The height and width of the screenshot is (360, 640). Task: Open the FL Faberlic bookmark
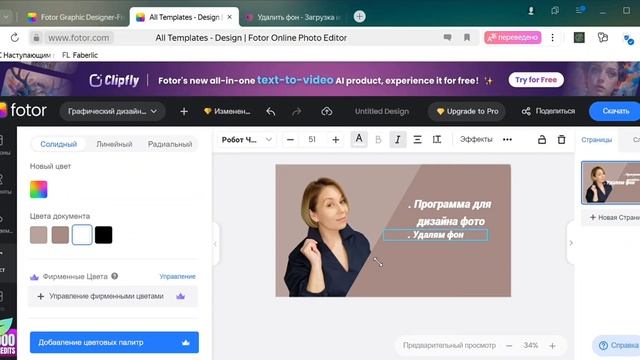click(80, 55)
